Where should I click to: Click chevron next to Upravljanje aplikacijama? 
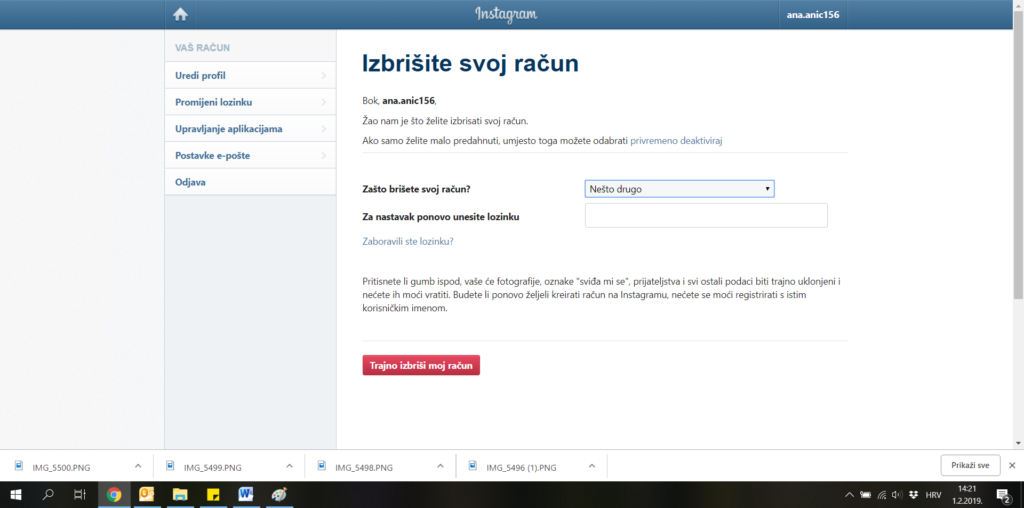[324, 129]
